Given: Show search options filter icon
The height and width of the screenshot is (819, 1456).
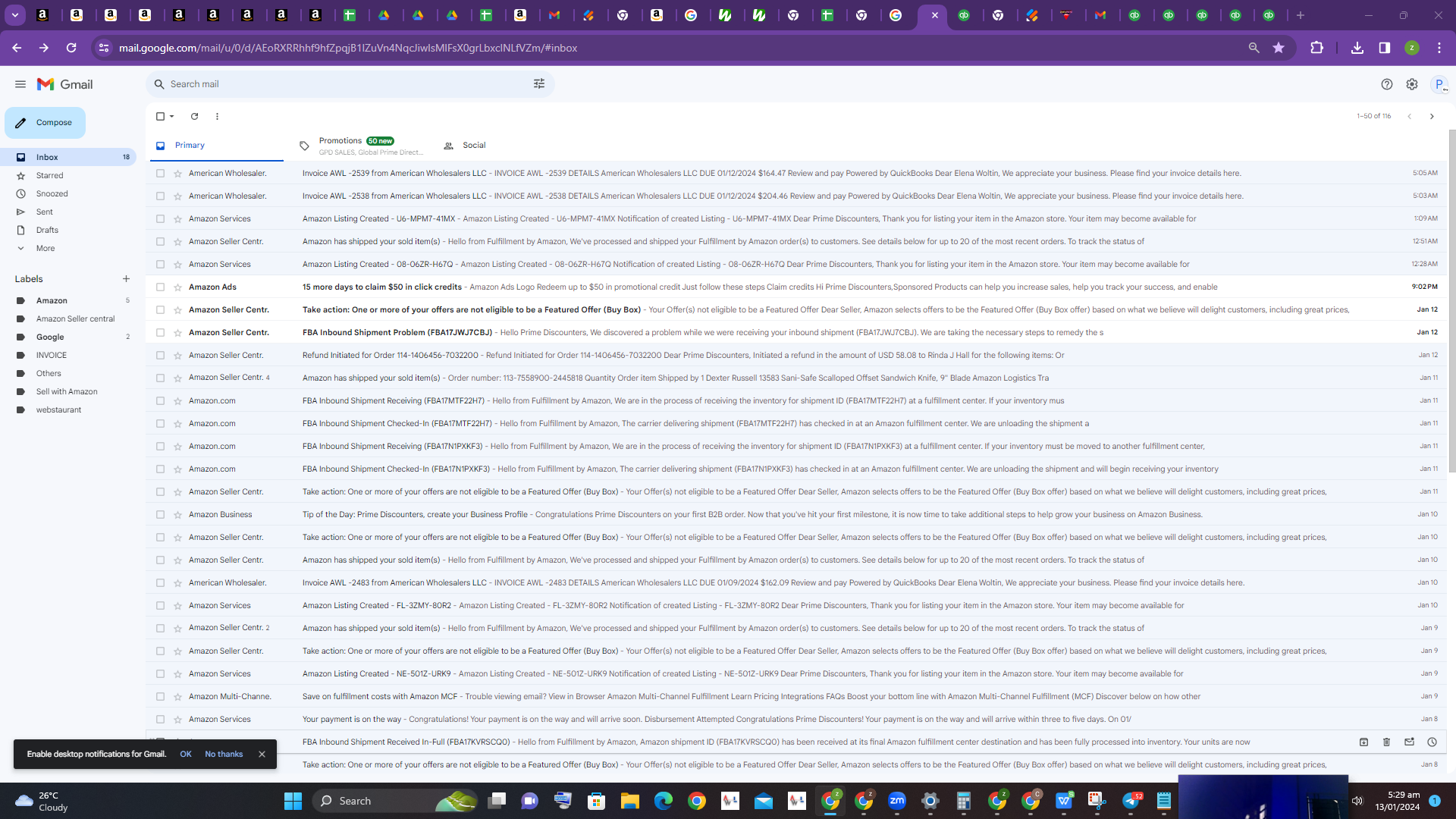Looking at the screenshot, I should [x=539, y=84].
